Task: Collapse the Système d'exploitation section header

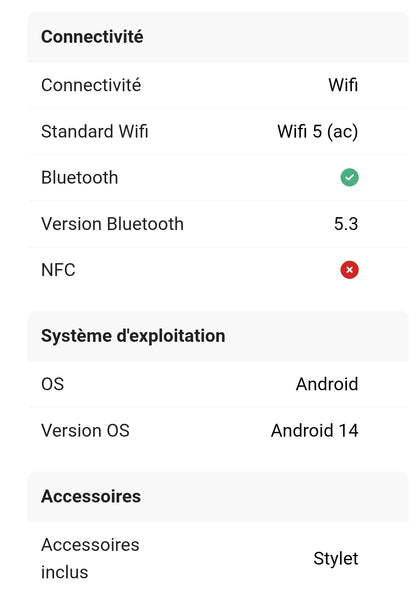Action: pos(218,336)
